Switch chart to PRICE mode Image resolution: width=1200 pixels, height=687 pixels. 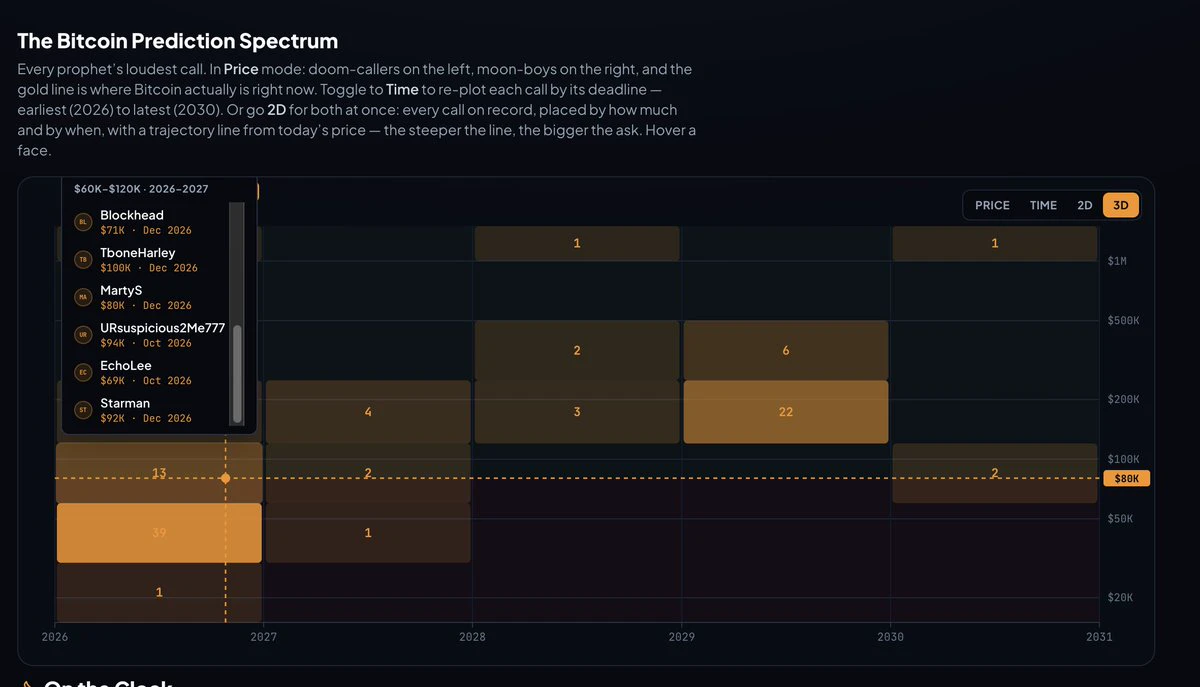coord(992,205)
